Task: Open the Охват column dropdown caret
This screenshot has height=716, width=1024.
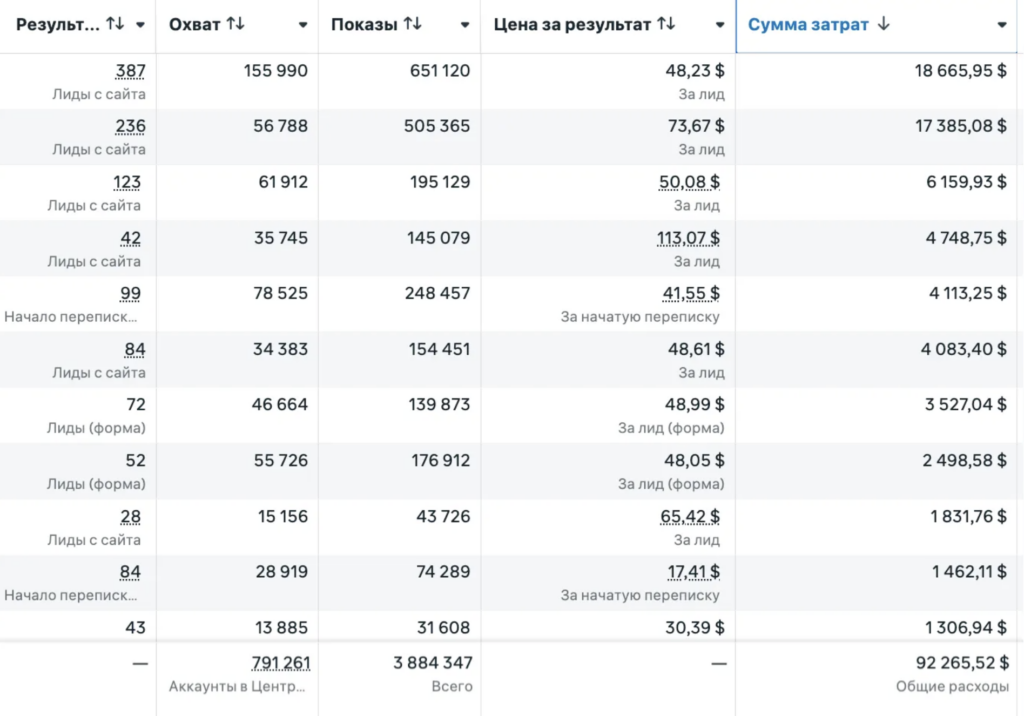Action: (x=303, y=25)
